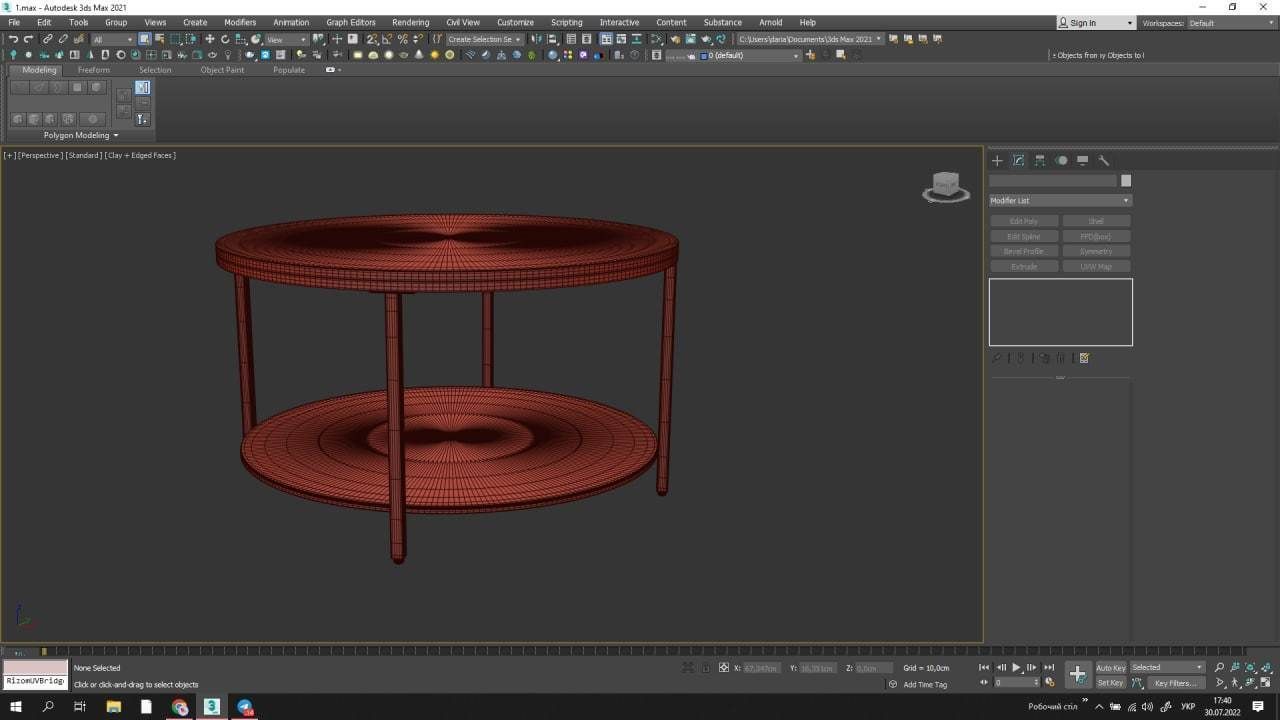Open the Key Filters button

pyautogui.click(x=1174, y=683)
